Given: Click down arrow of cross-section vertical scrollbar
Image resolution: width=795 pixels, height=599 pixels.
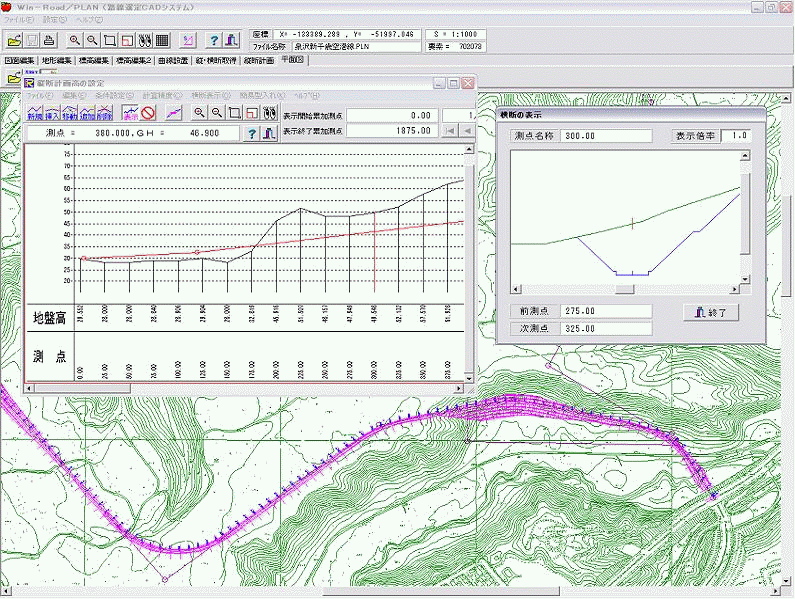Looking at the screenshot, I should [x=744, y=278].
